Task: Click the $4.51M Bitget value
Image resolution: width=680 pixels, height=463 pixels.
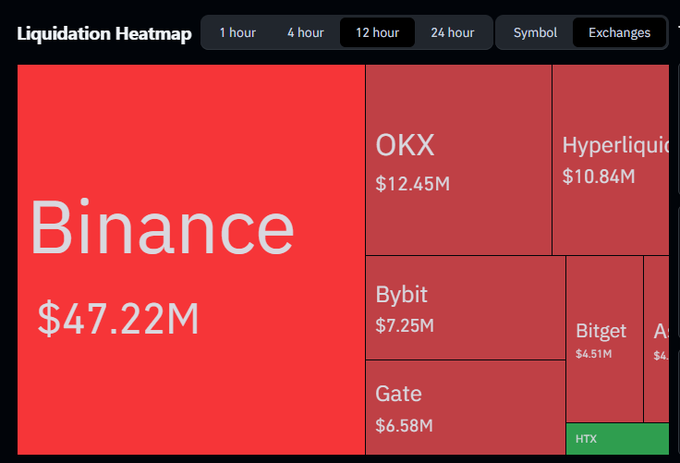Action: (x=593, y=354)
